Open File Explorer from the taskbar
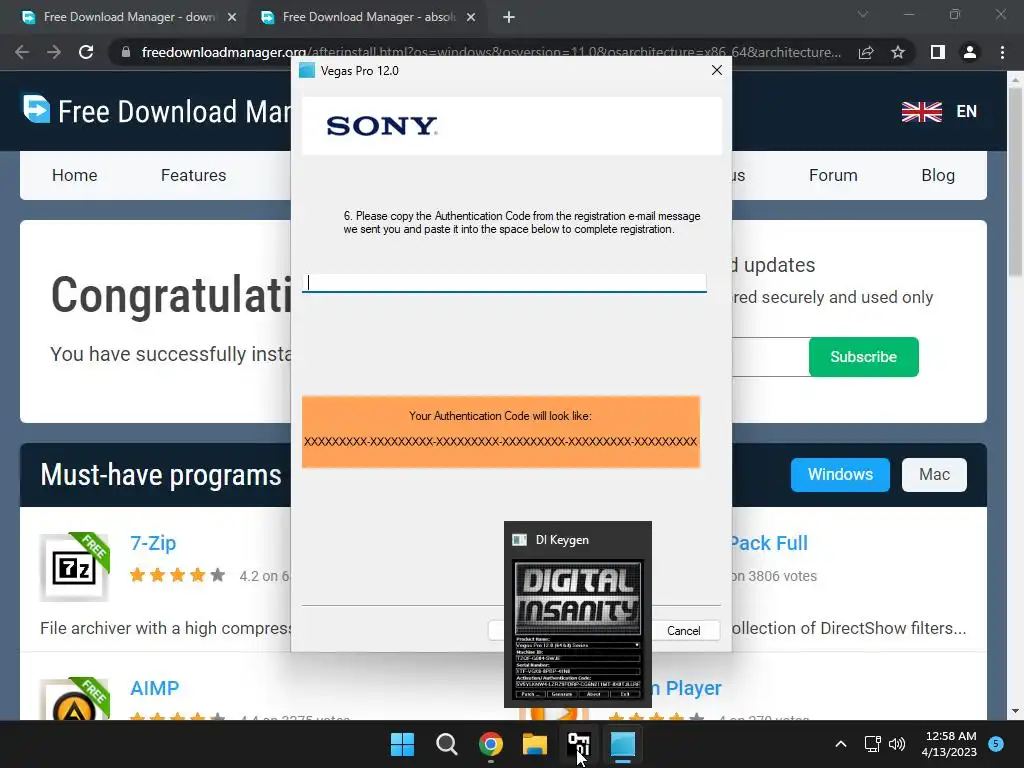1024x768 pixels. coord(534,744)
